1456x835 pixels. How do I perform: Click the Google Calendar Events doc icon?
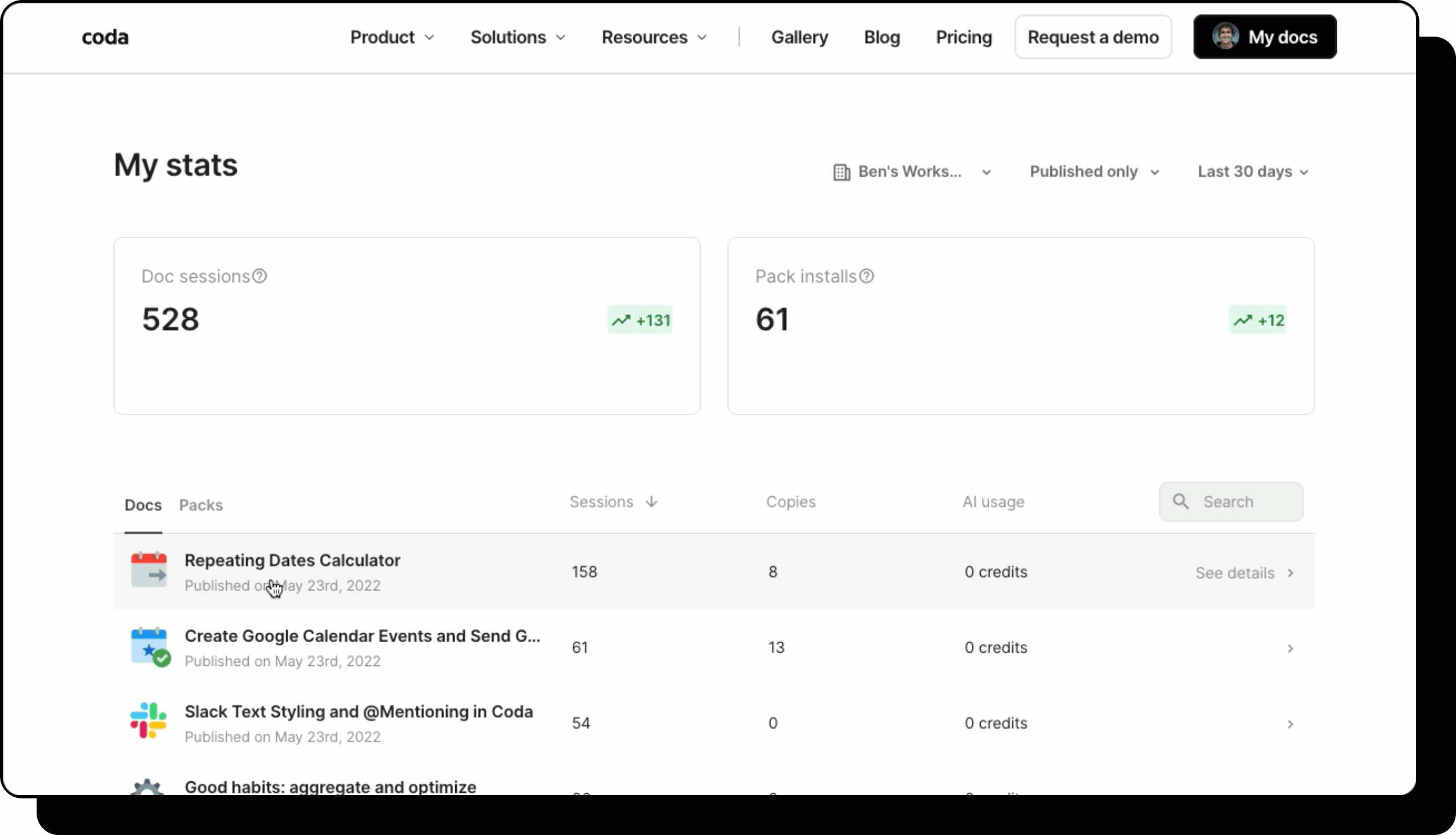(x=150, y=646)
